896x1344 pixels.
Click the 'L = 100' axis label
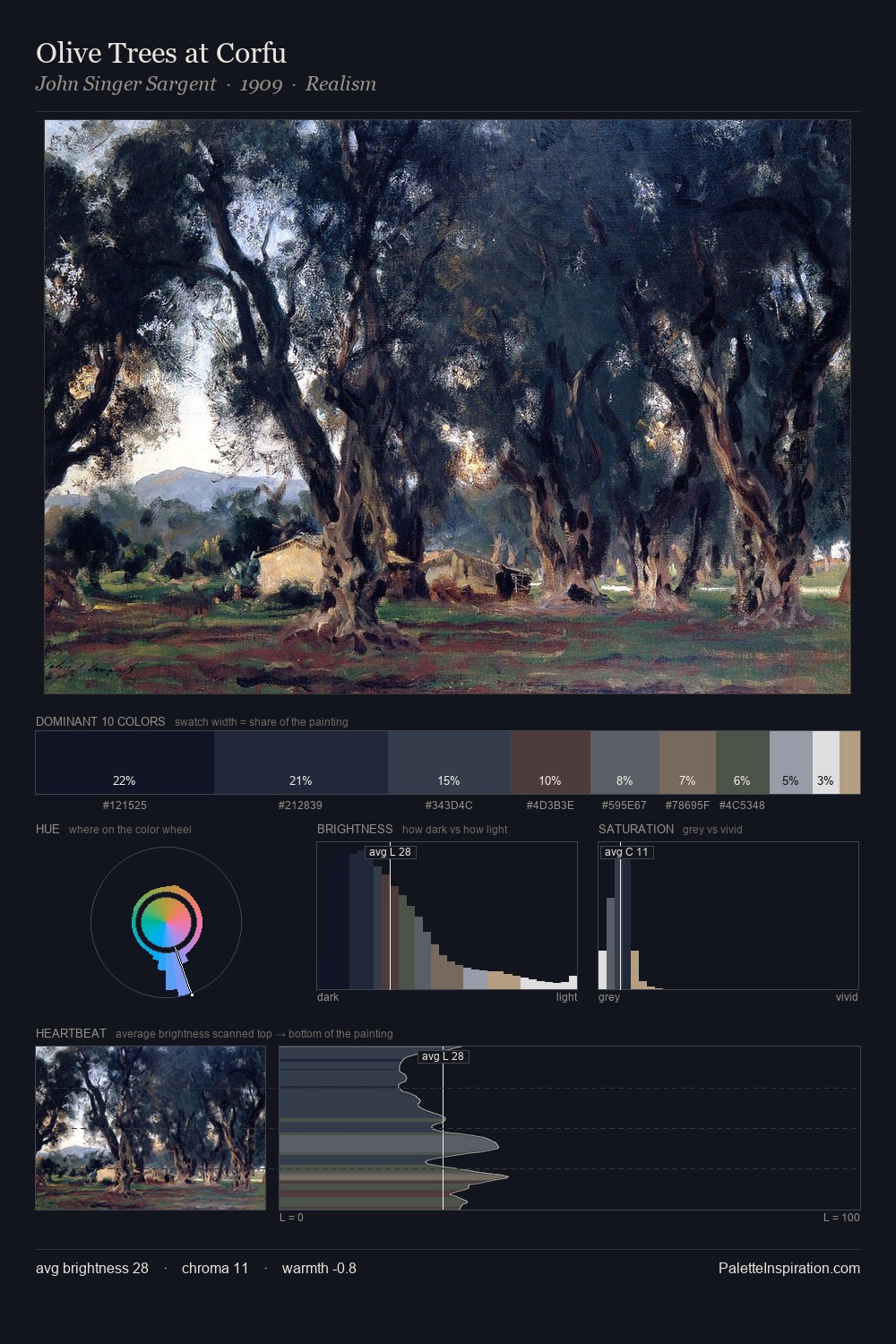841,1218
